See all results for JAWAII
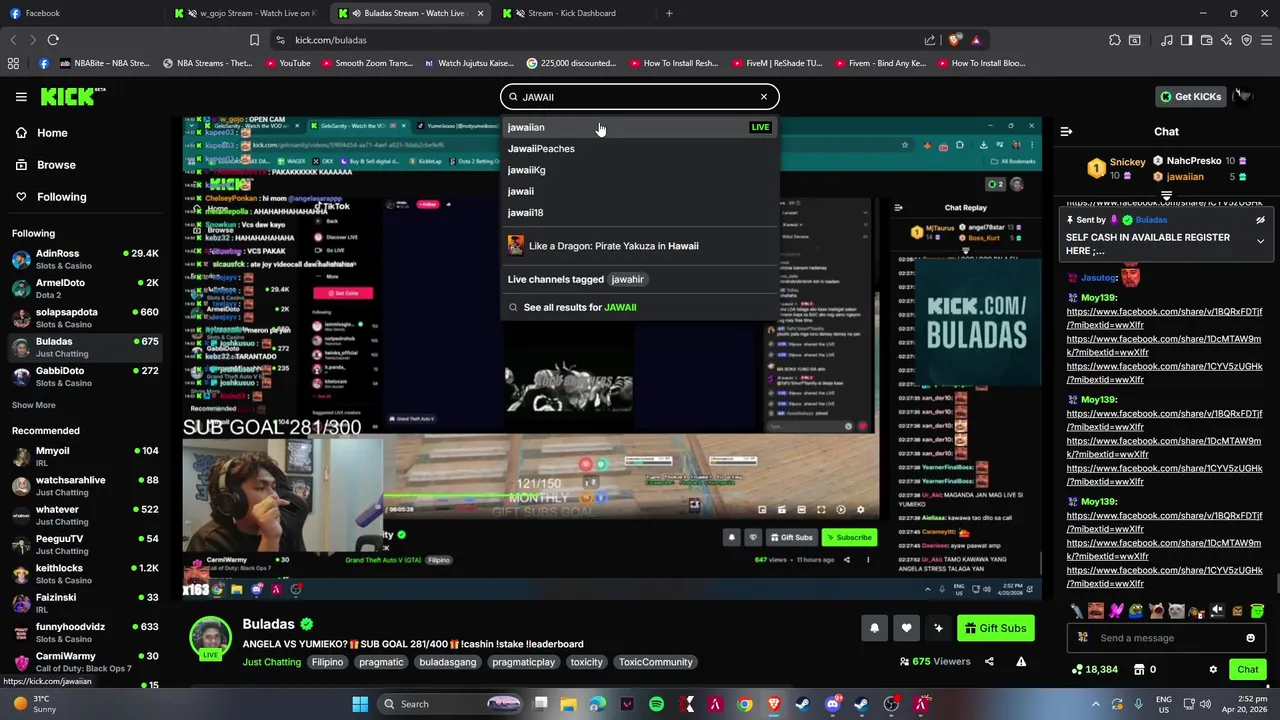This screenshot has height=720, width=1280. [x=639, y=307]
